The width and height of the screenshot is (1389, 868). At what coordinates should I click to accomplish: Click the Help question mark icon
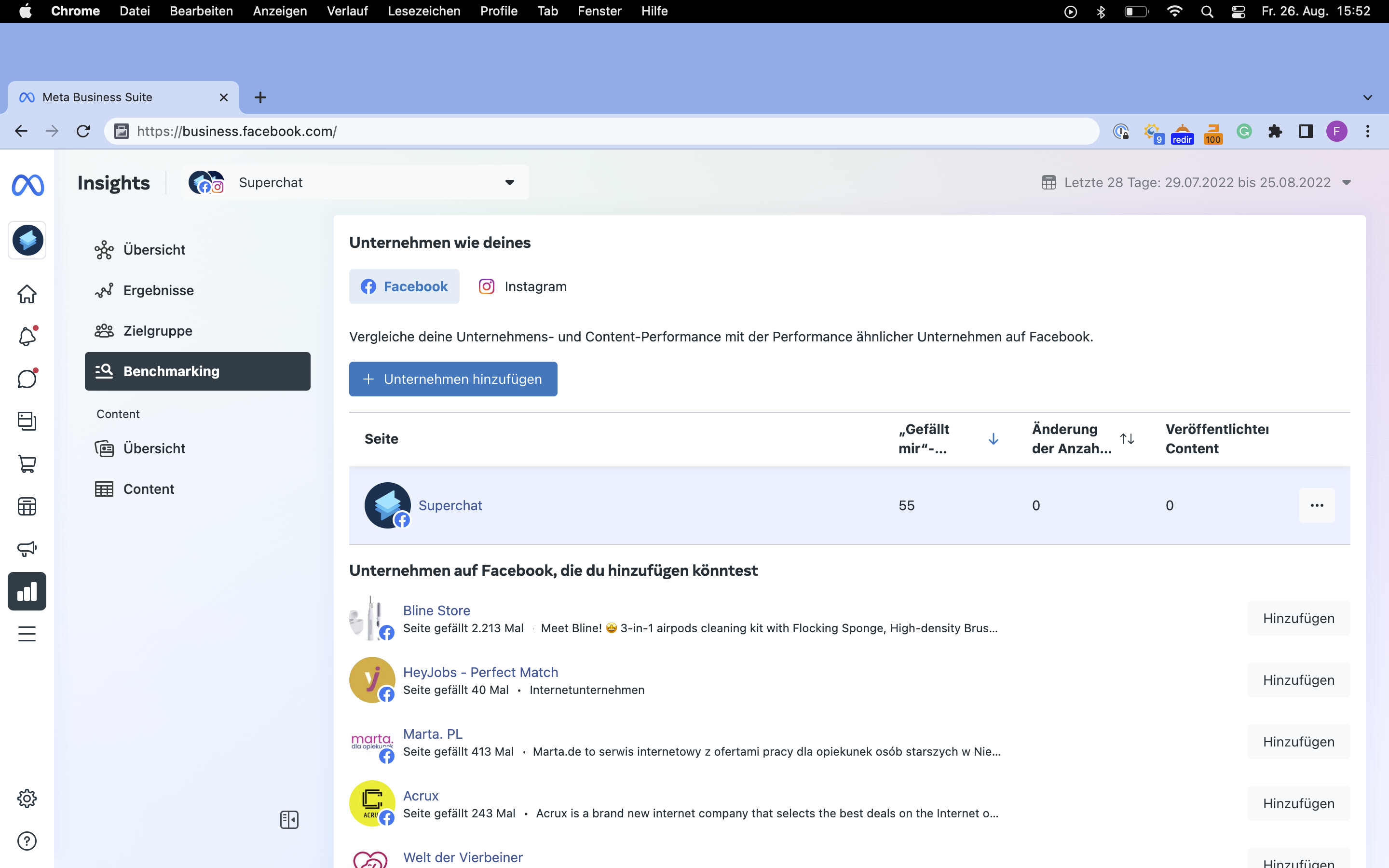pos(27,841)
